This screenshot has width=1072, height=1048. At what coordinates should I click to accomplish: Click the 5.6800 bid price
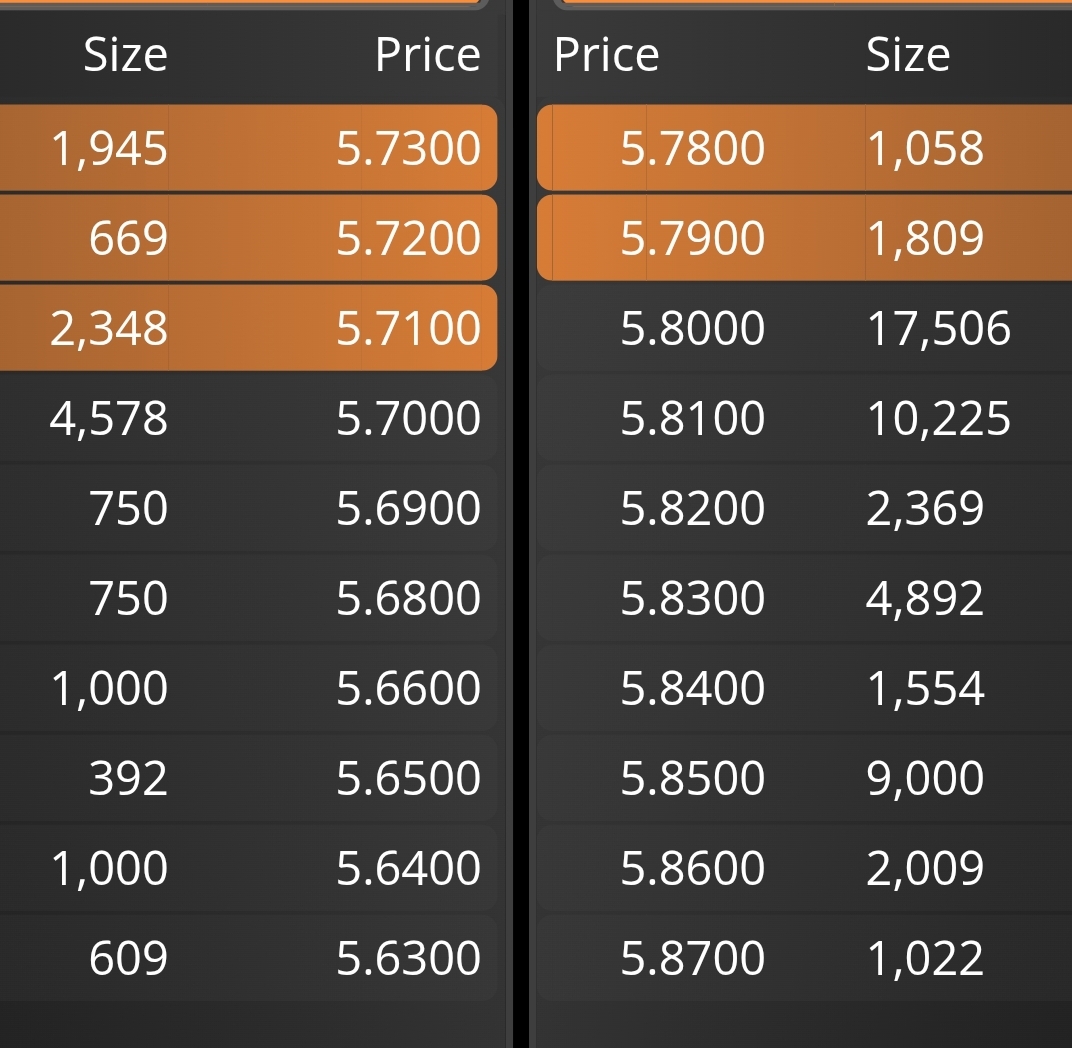point(408,598)
